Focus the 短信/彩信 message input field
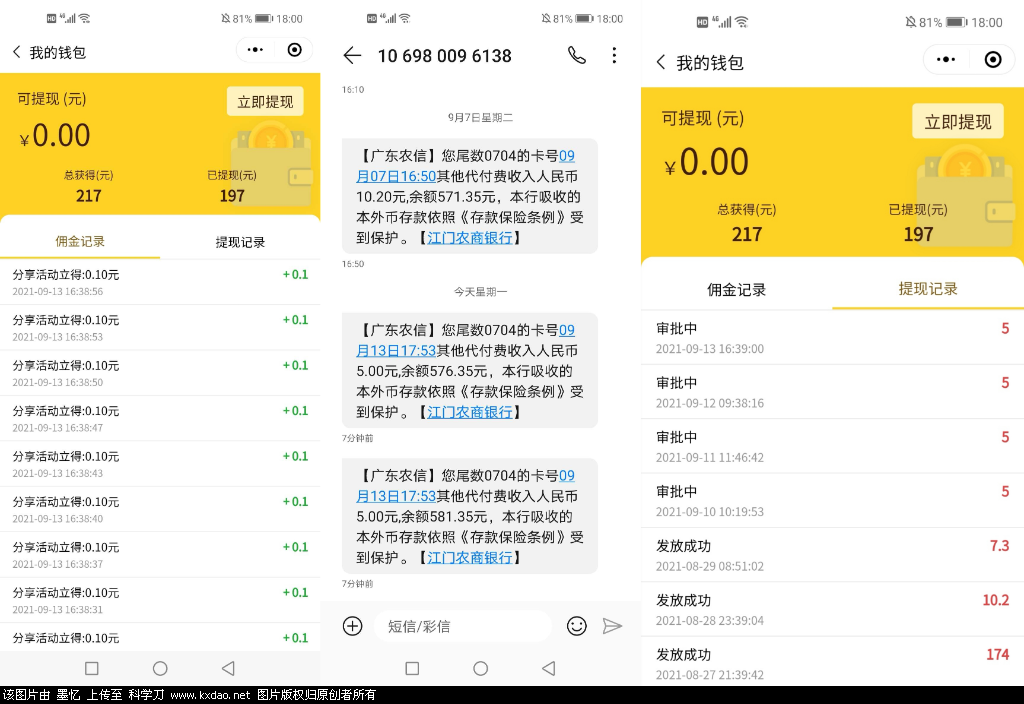This screenshot has width=1024, height=704. [x=464, y=626]
